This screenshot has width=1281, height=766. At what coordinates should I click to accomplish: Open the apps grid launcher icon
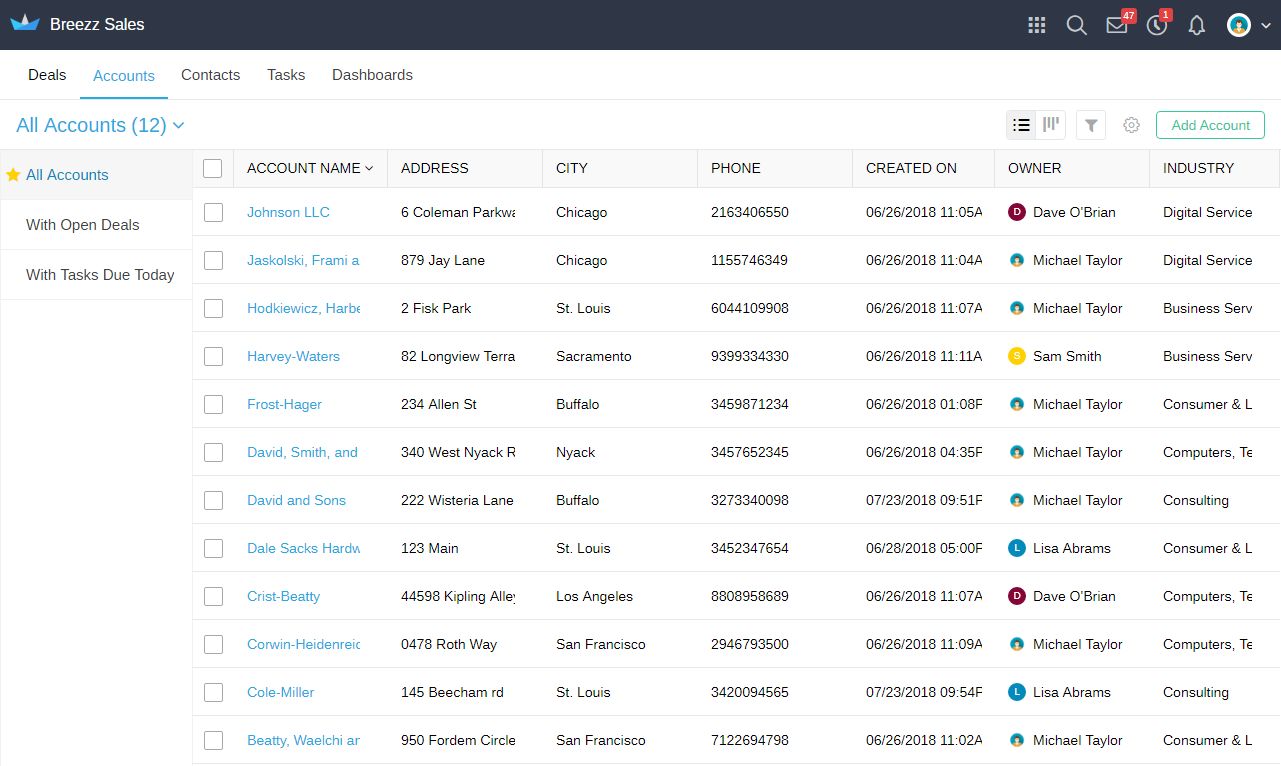pyautogui.click(x=1037, y=25)
